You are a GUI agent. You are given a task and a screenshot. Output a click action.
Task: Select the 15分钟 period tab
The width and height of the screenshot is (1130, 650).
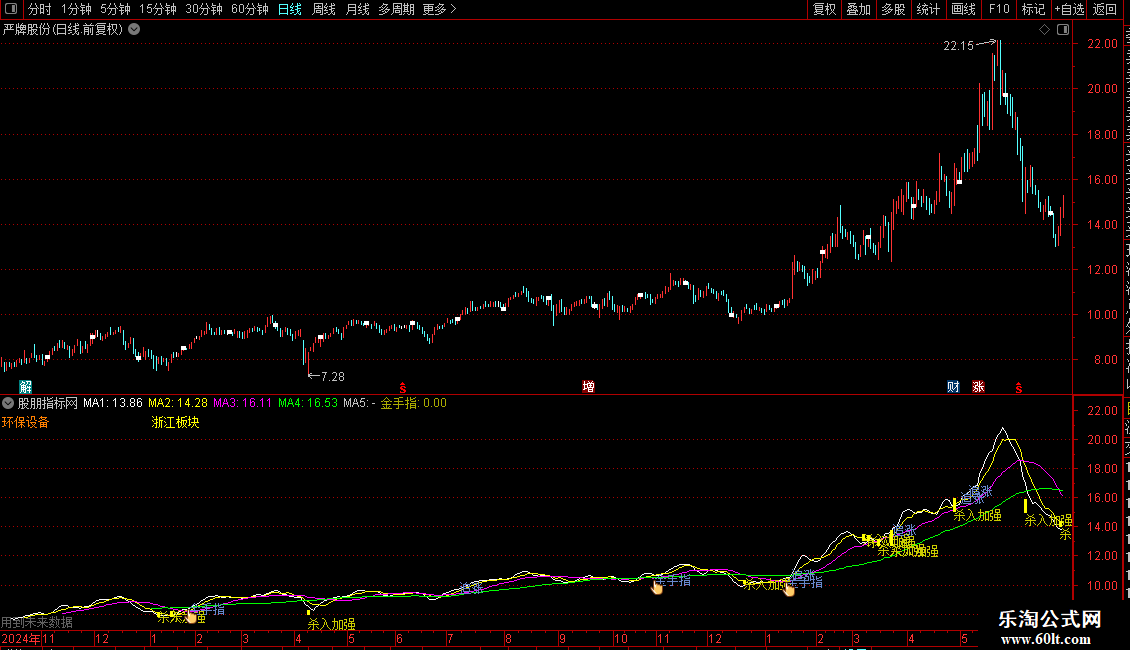point(158,9)
